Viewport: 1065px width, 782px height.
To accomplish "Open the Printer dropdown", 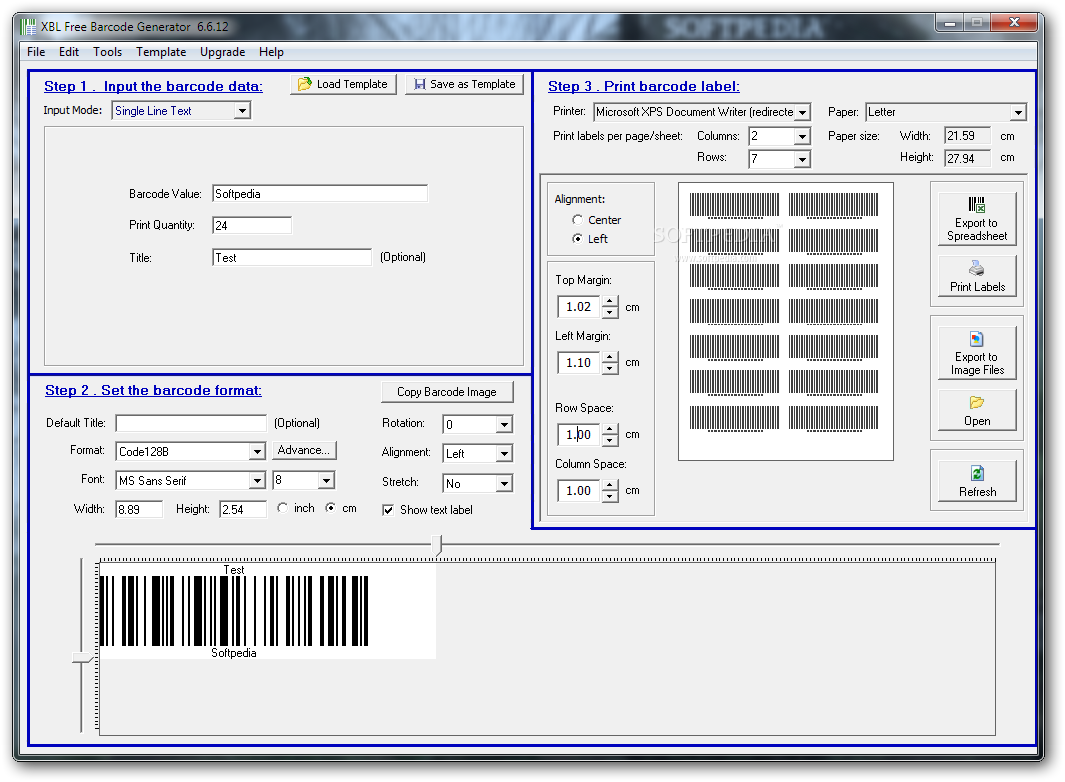I will pos(803,112).
